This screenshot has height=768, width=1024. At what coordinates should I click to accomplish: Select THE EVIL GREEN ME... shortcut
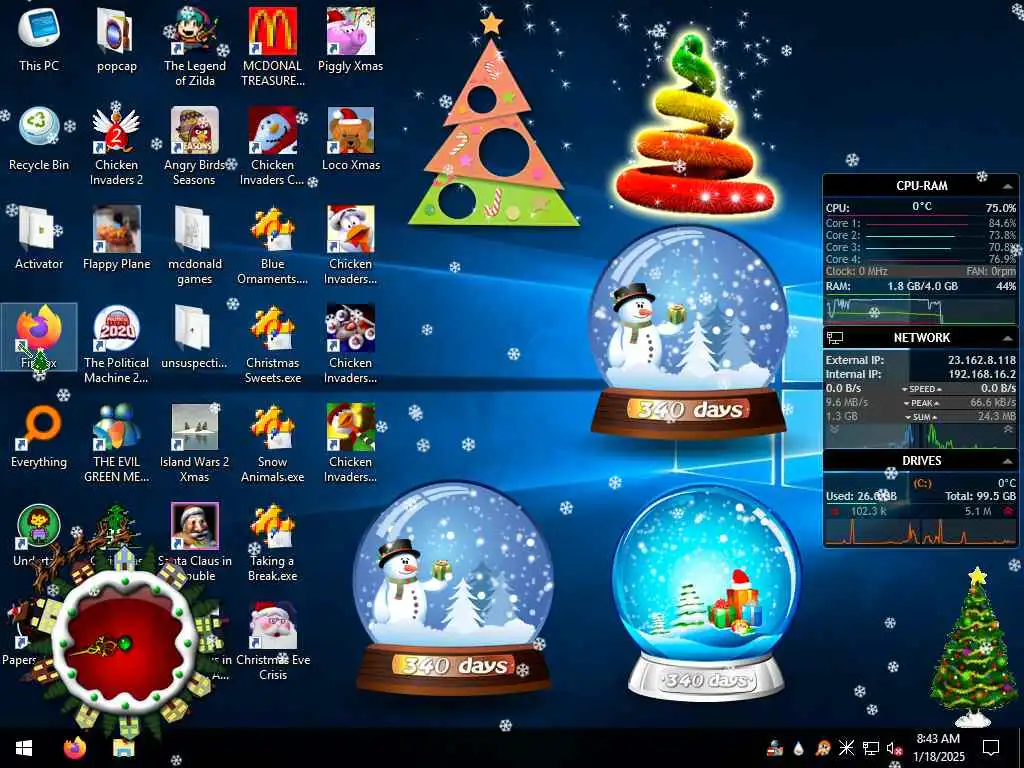click(116, 443)
